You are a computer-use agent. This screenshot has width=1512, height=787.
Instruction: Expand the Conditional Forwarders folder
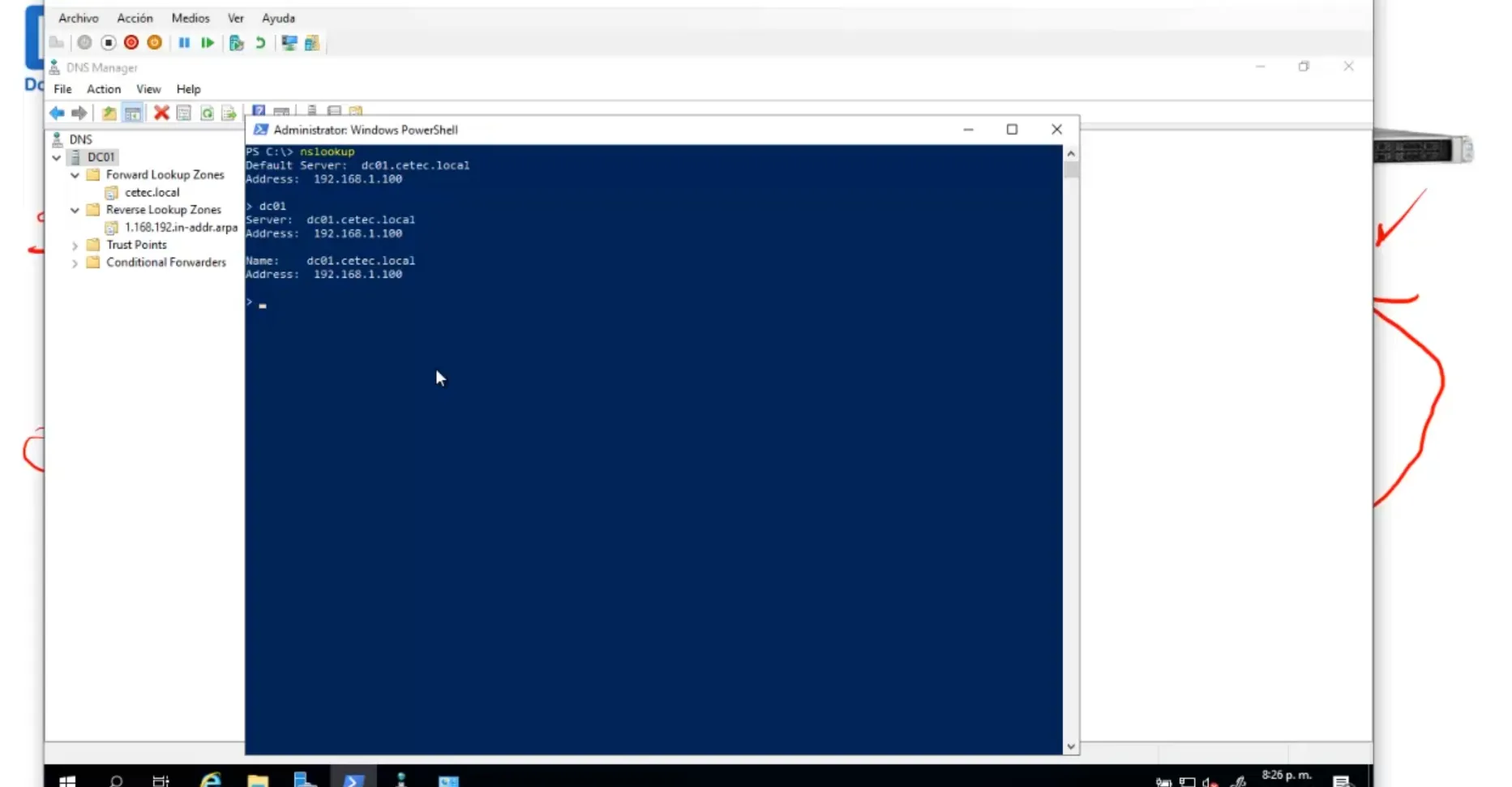[x=75, y=263]
